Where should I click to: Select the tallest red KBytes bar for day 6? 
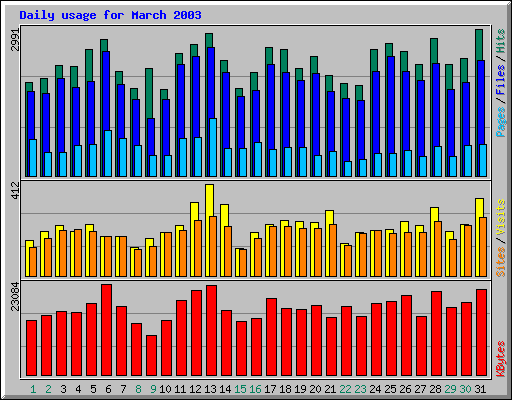click(107, 330)
